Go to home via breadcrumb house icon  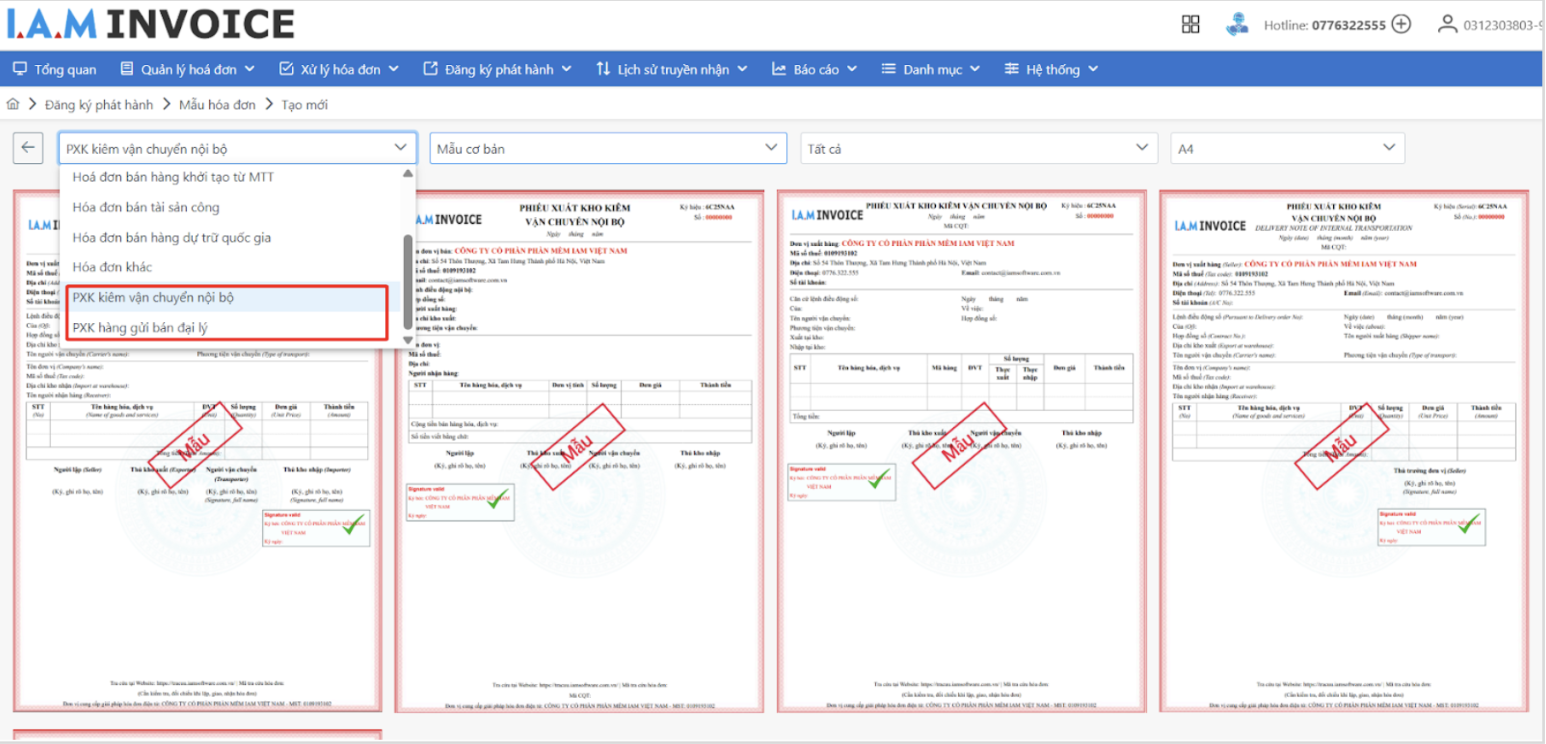14,104
